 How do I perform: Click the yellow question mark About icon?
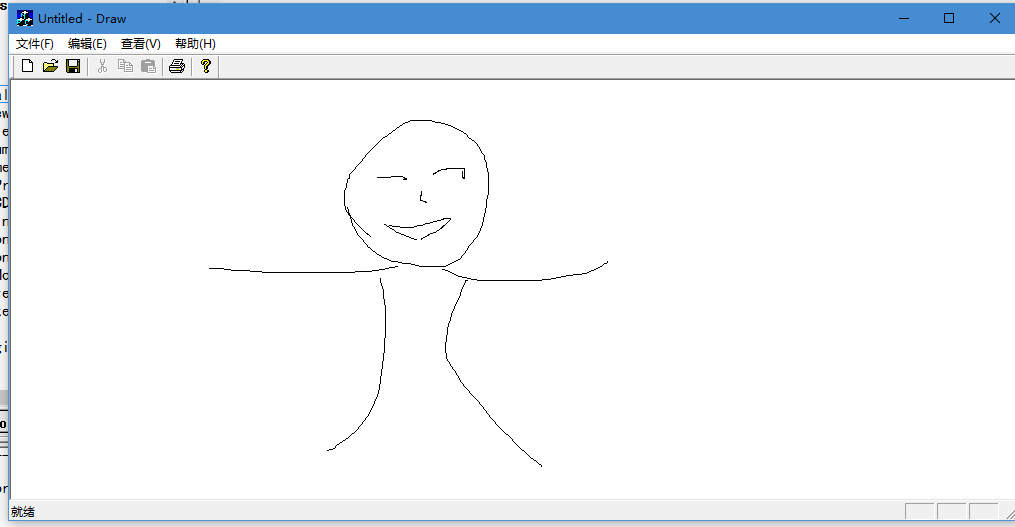(x=206, y=66)
